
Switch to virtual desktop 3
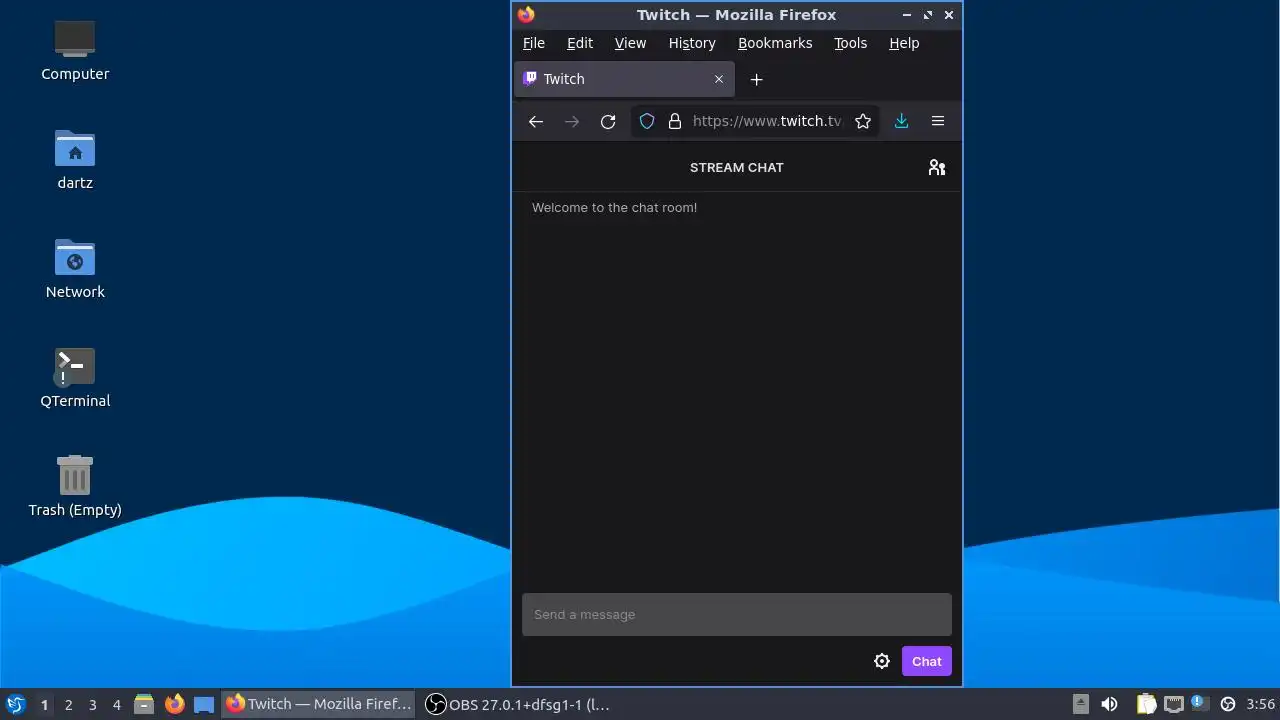click(x=92, y=705)
